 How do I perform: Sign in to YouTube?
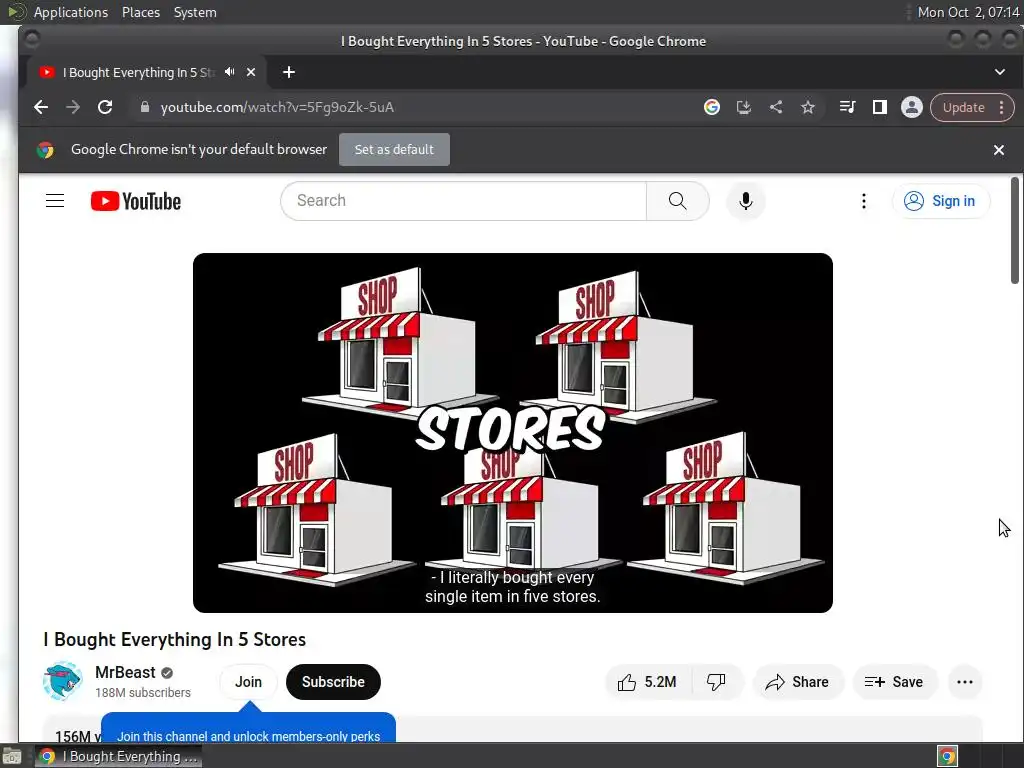click(x=940, y=200)
